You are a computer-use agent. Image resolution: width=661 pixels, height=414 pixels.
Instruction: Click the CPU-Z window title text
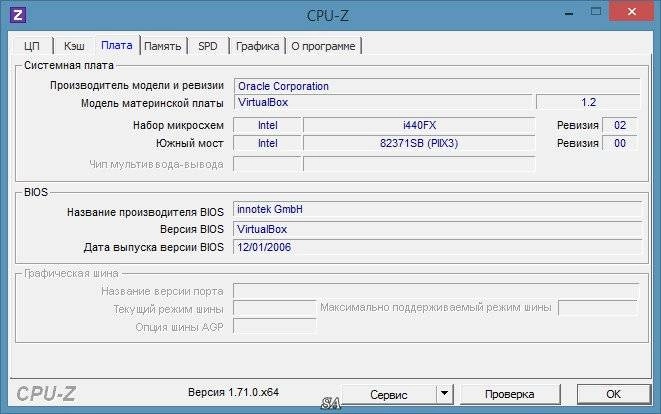[x=328, y=16]
